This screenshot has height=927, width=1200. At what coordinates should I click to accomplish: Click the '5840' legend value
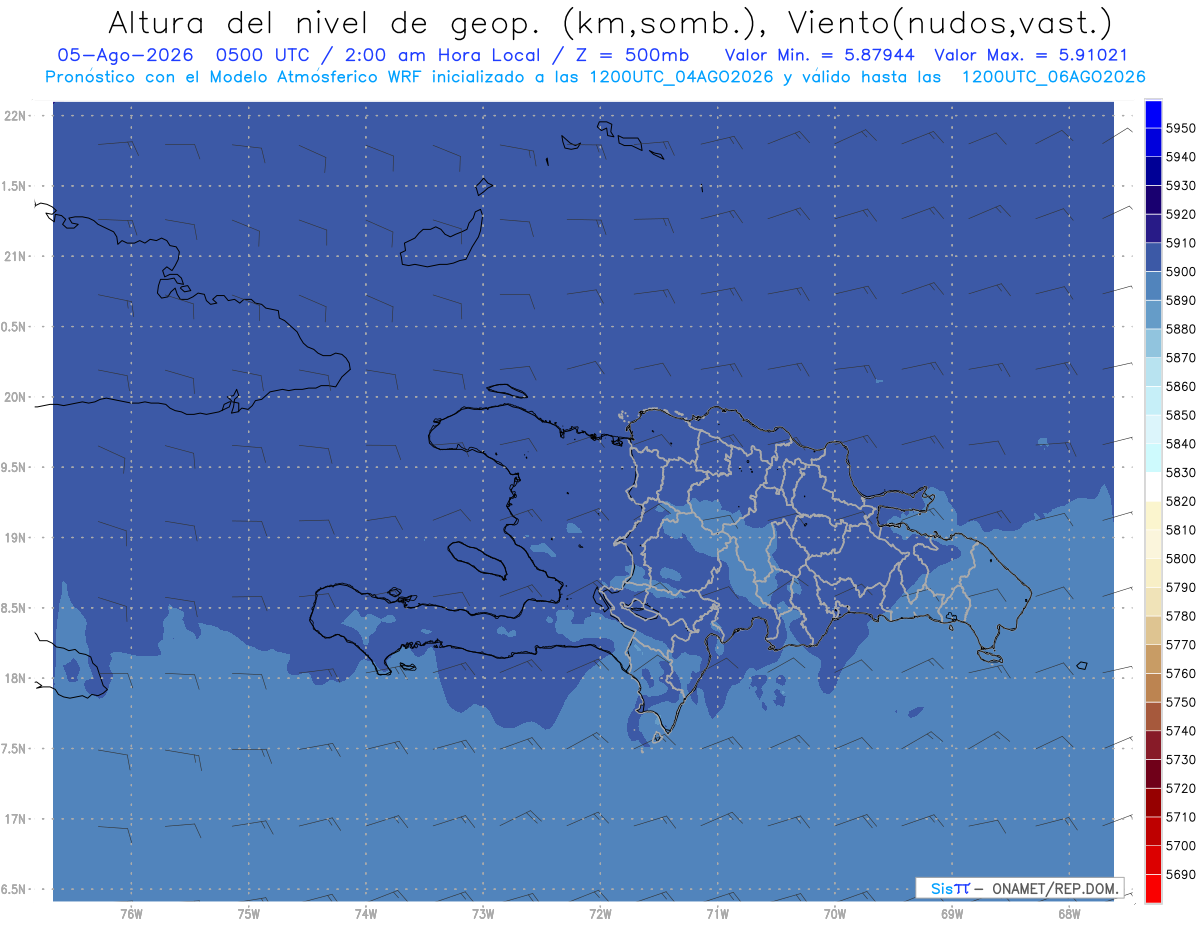pos(1180,444)
